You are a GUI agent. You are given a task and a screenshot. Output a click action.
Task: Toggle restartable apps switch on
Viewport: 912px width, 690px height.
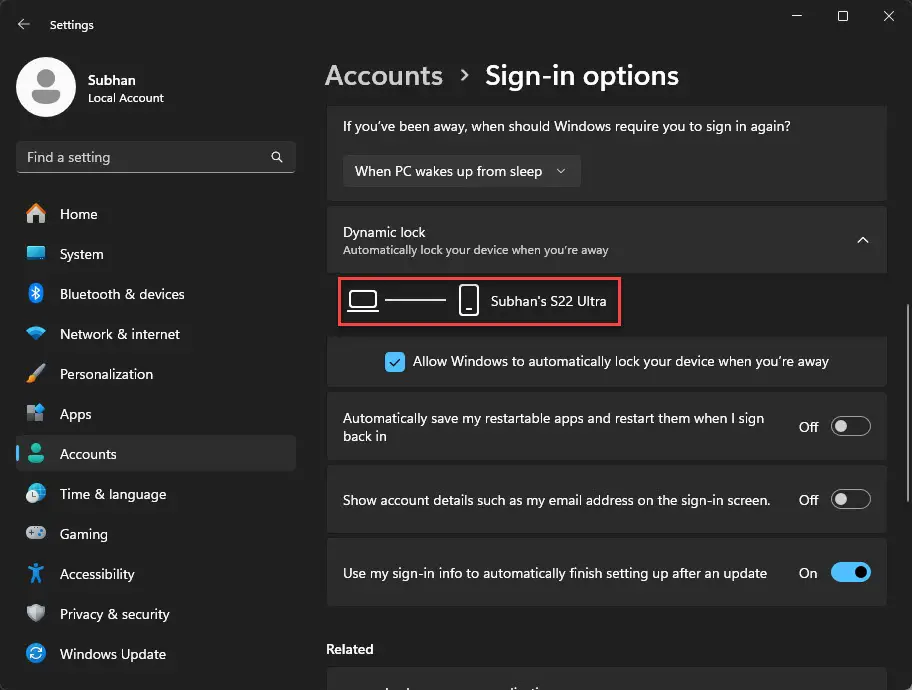click(x=850, y=426)
